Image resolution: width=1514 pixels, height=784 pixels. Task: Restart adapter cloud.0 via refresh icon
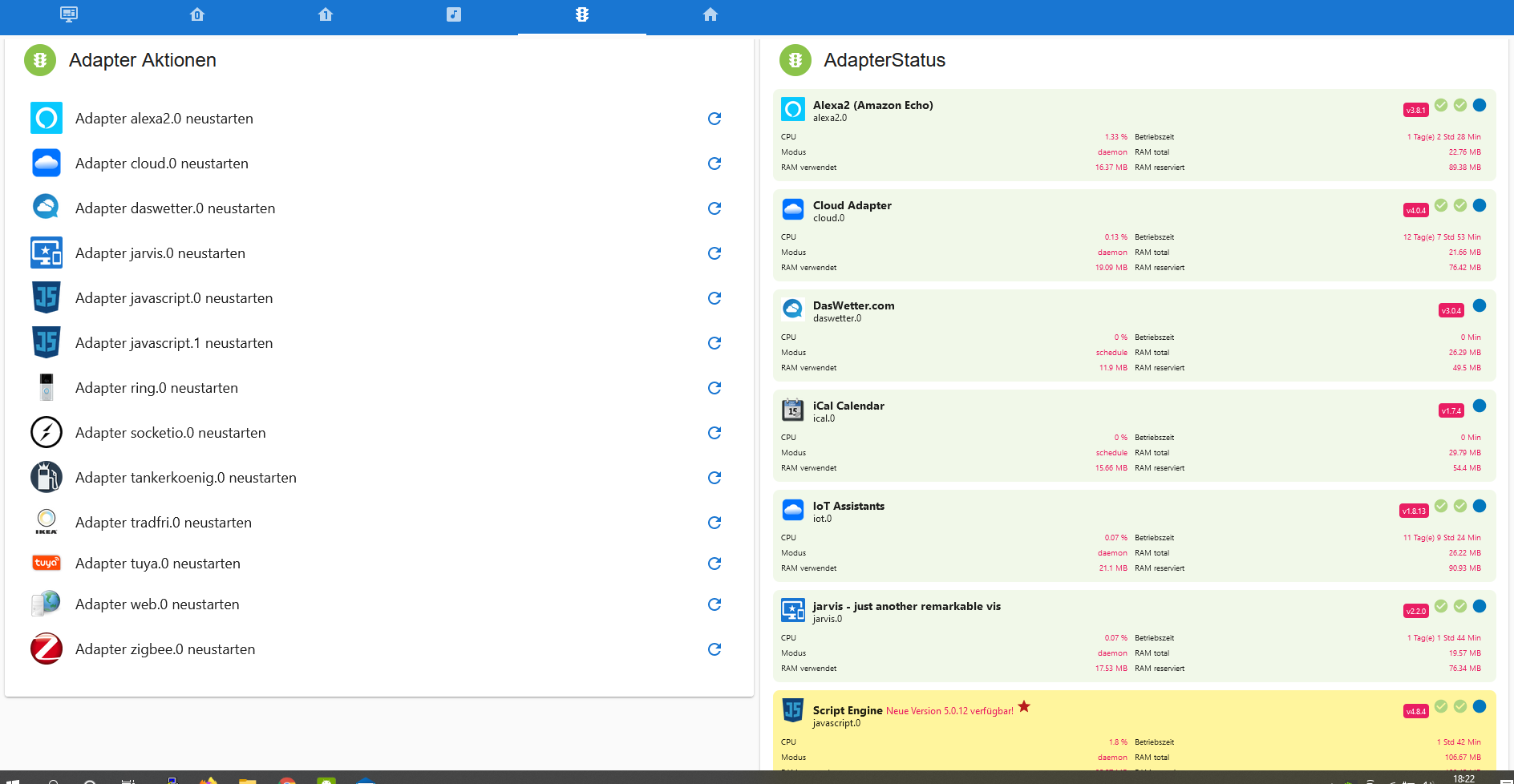(x=714, y=164)
